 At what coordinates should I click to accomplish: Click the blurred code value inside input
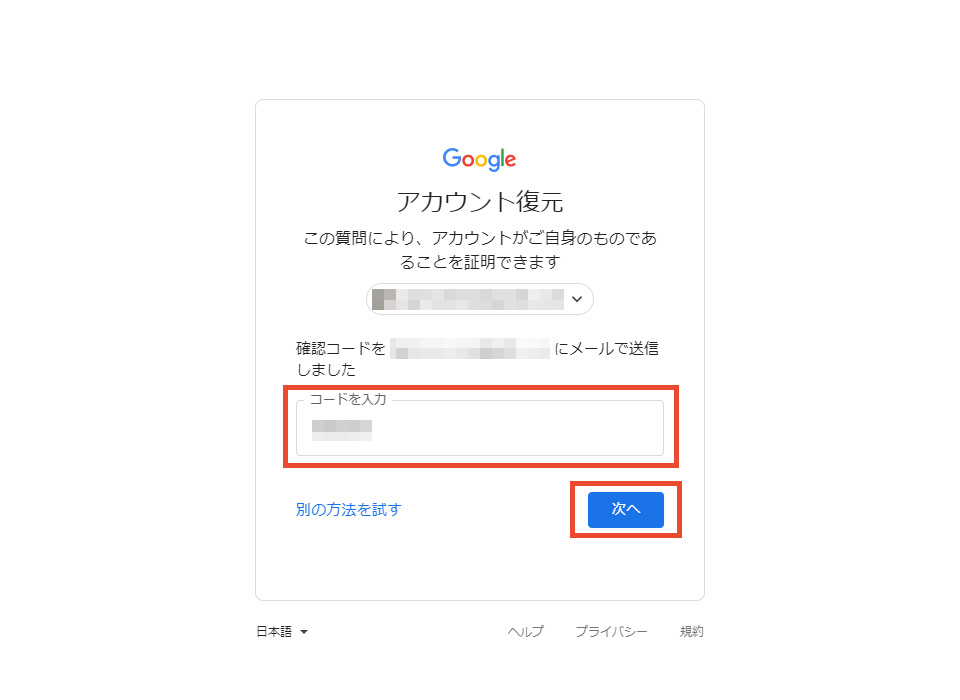(x=342, y=430)
